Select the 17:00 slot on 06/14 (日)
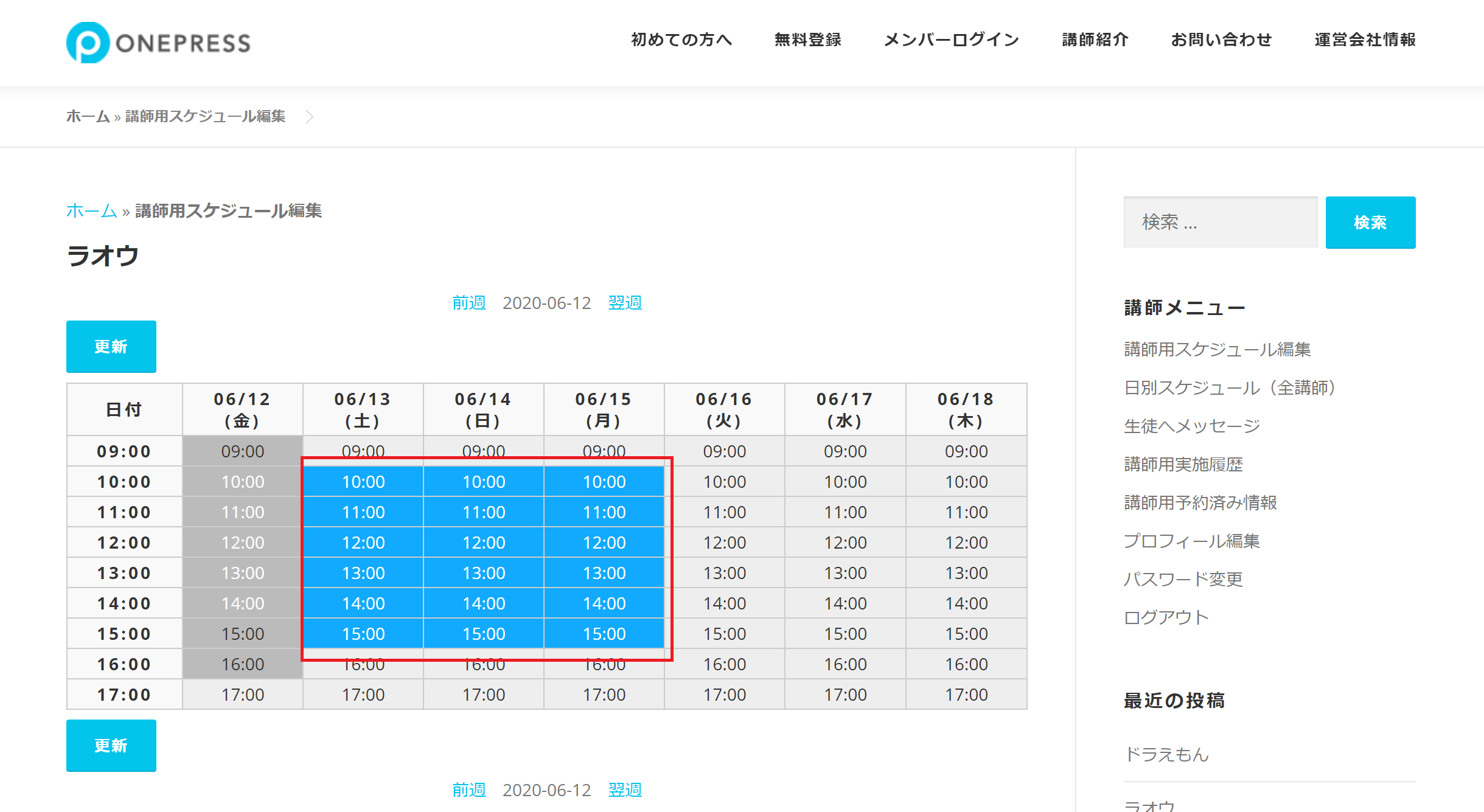The width and height of the screenshot is (1484, 812). (x=484, y=695)
